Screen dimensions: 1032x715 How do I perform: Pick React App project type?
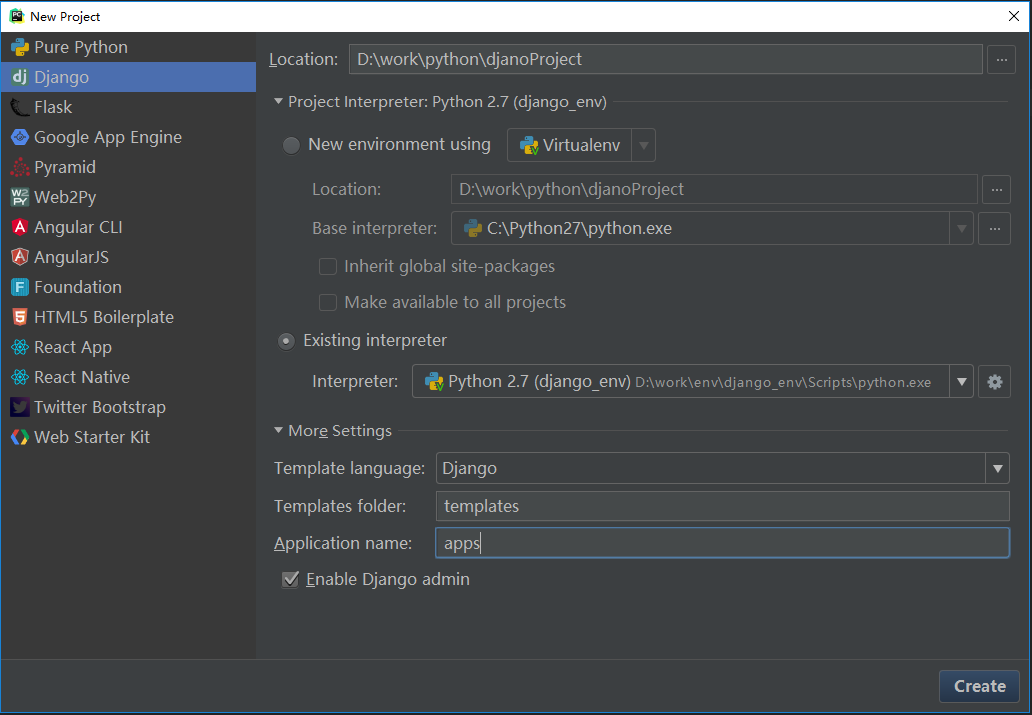(x=128, y=347)
